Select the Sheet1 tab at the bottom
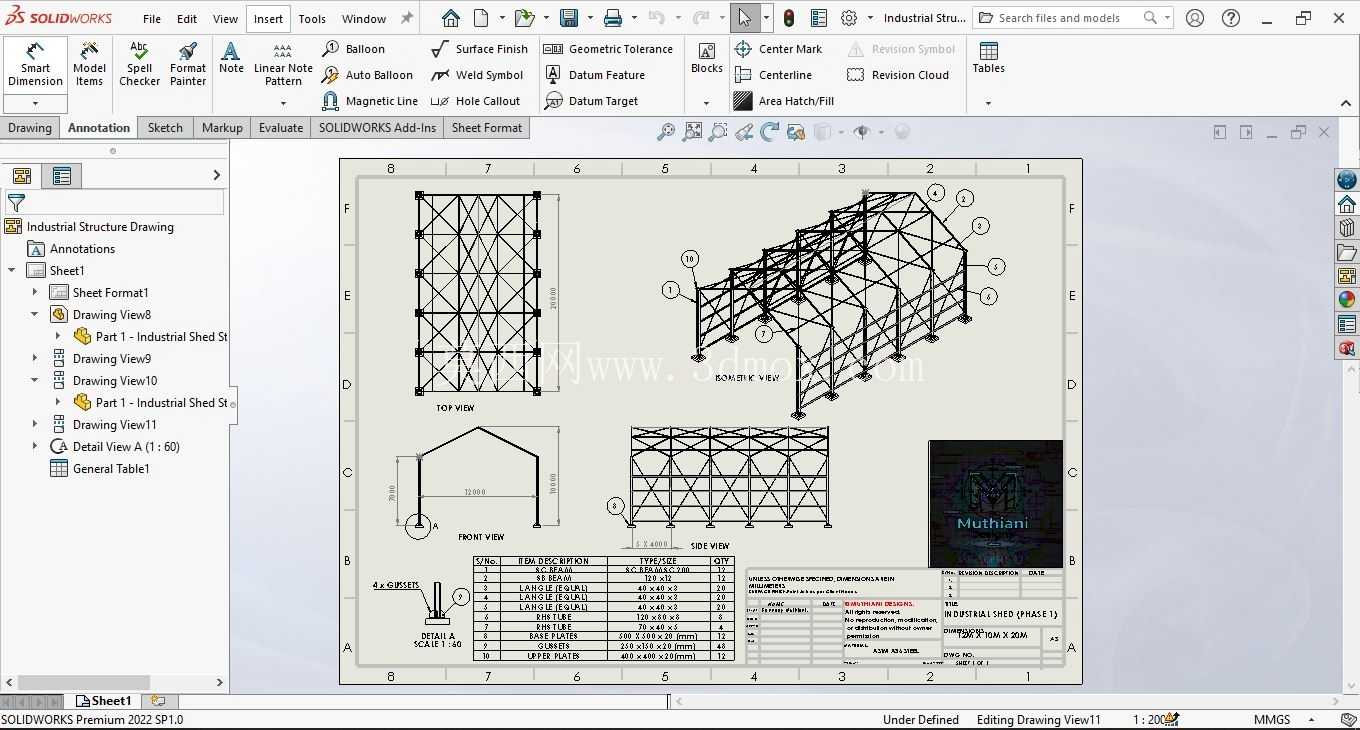The width and height of the screenshot is (1360, 730). tap(104, 701)
